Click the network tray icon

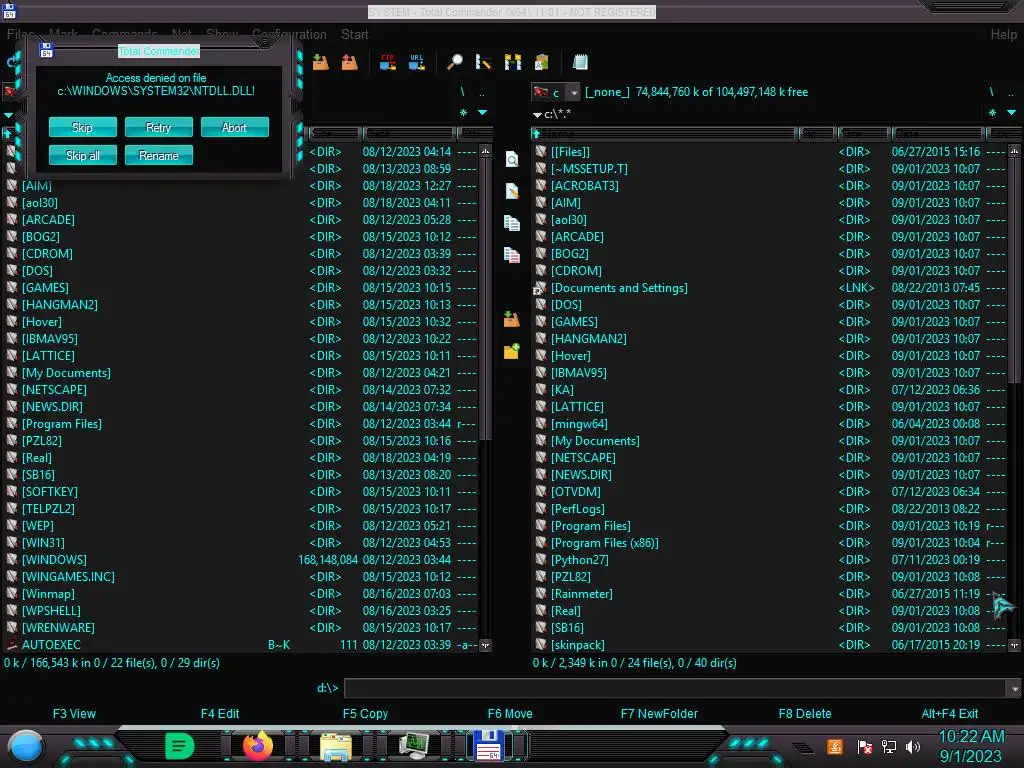tap(889, 746)
